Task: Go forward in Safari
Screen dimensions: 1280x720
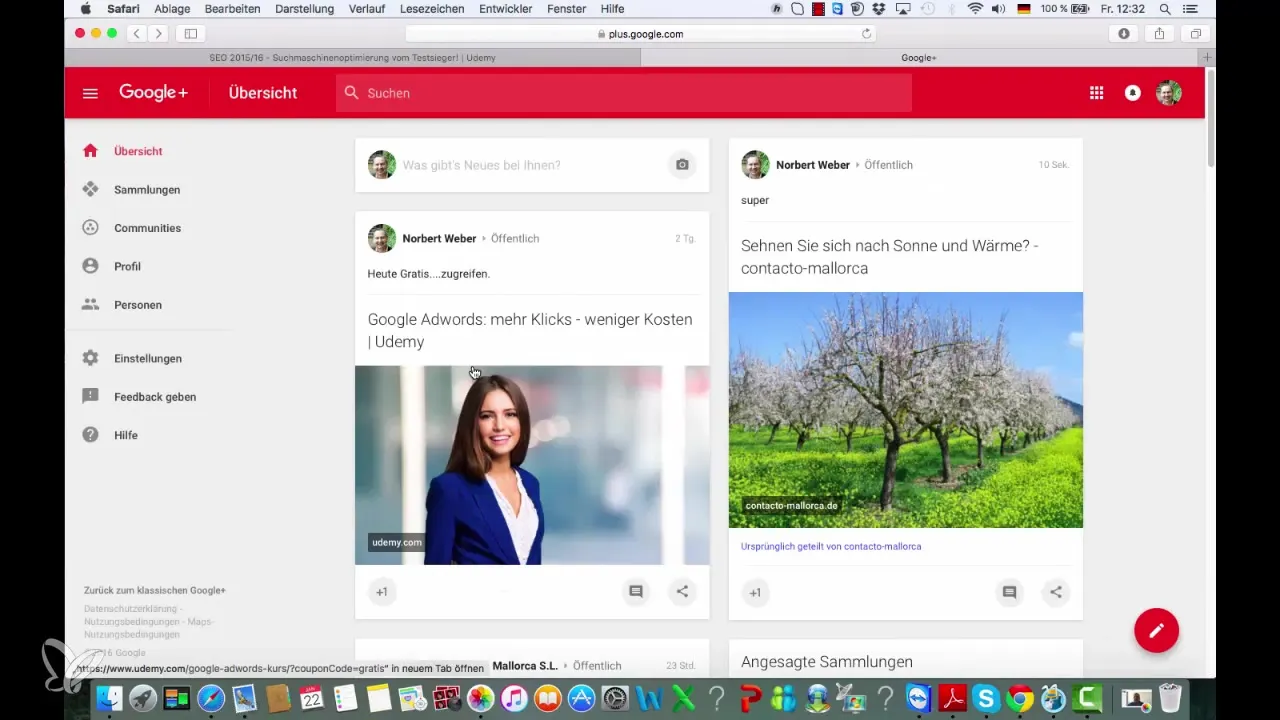Action: (x=158, y=33)
